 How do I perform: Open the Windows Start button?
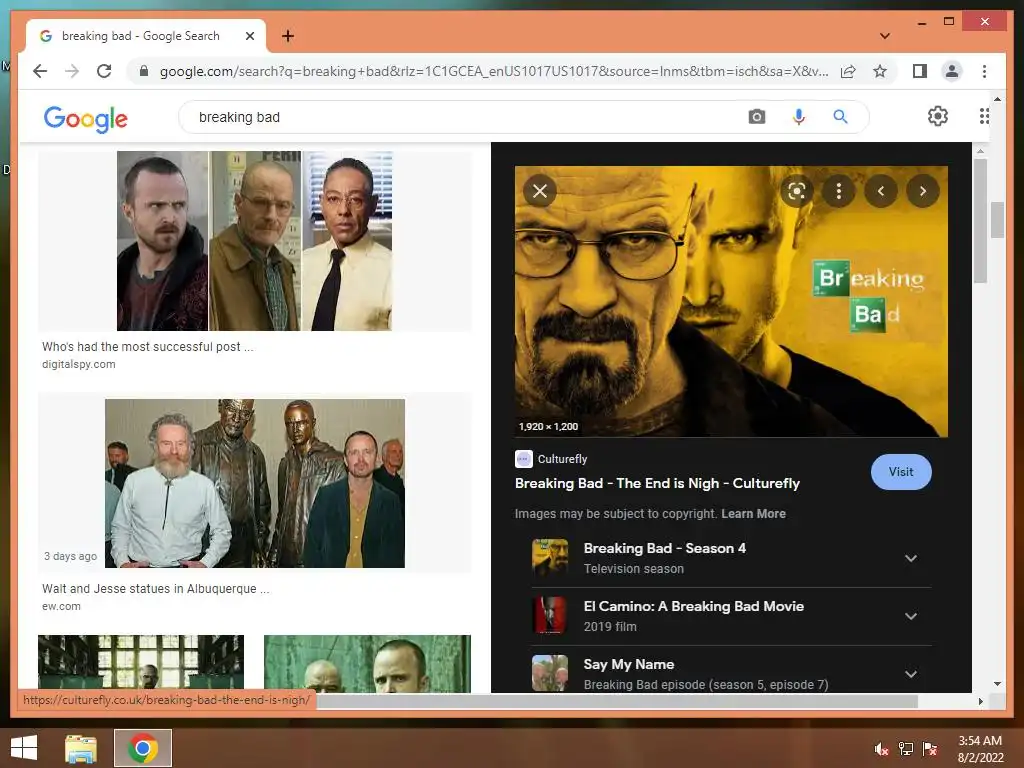[25, 748]
